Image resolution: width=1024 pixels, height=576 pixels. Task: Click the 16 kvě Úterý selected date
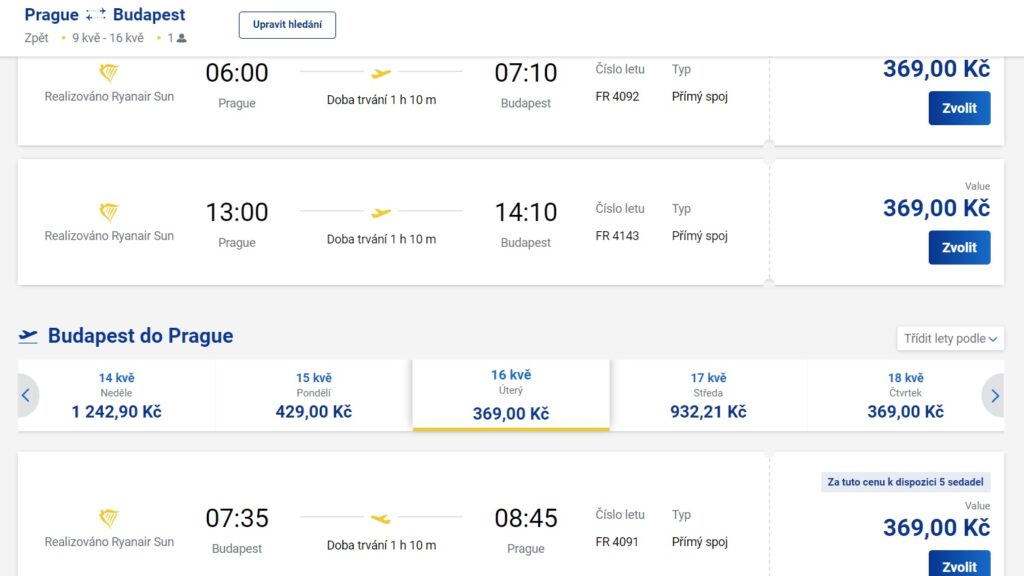tap(511, 395)
